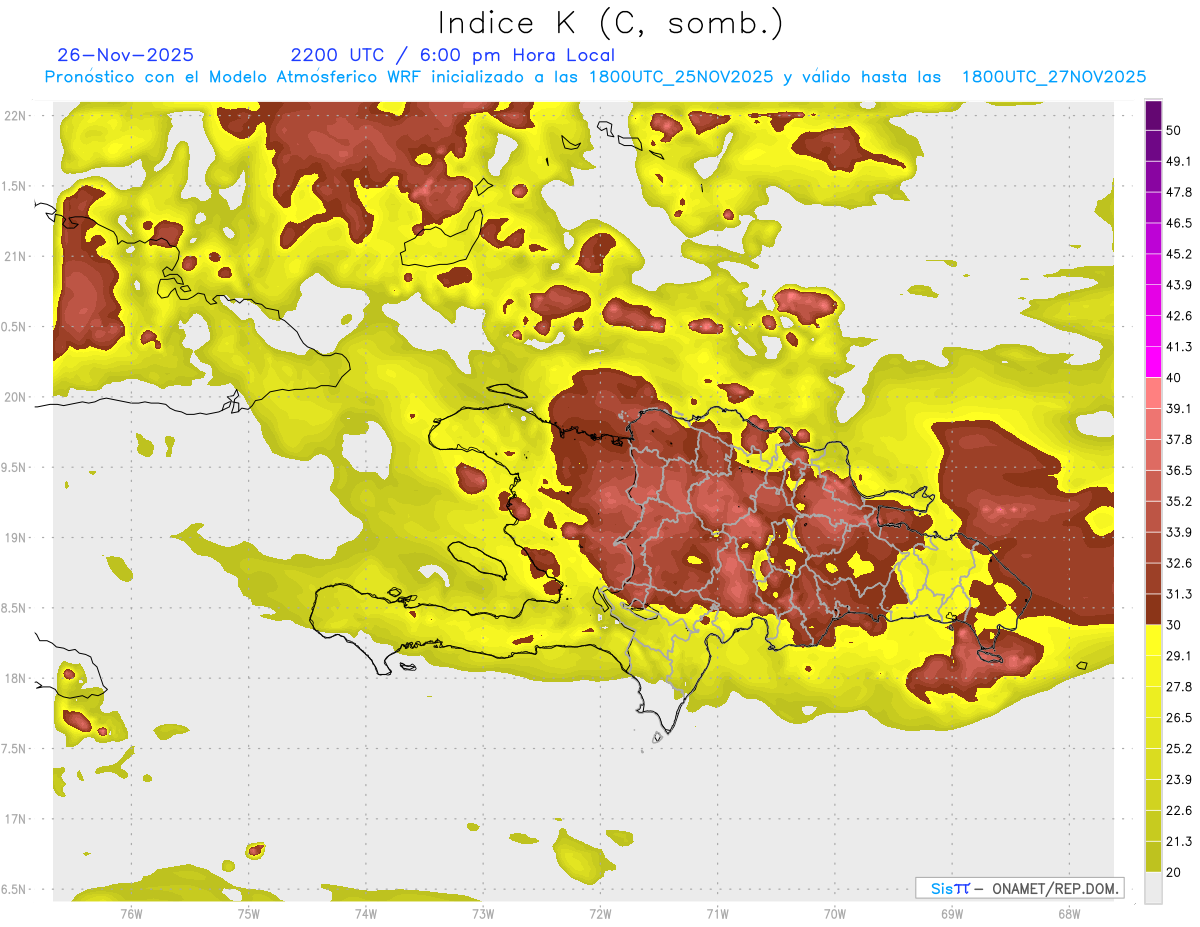Click the "20" color scale label
Image resolution: width=1200 pixels, height=927 pixels.
(1174, 872)
